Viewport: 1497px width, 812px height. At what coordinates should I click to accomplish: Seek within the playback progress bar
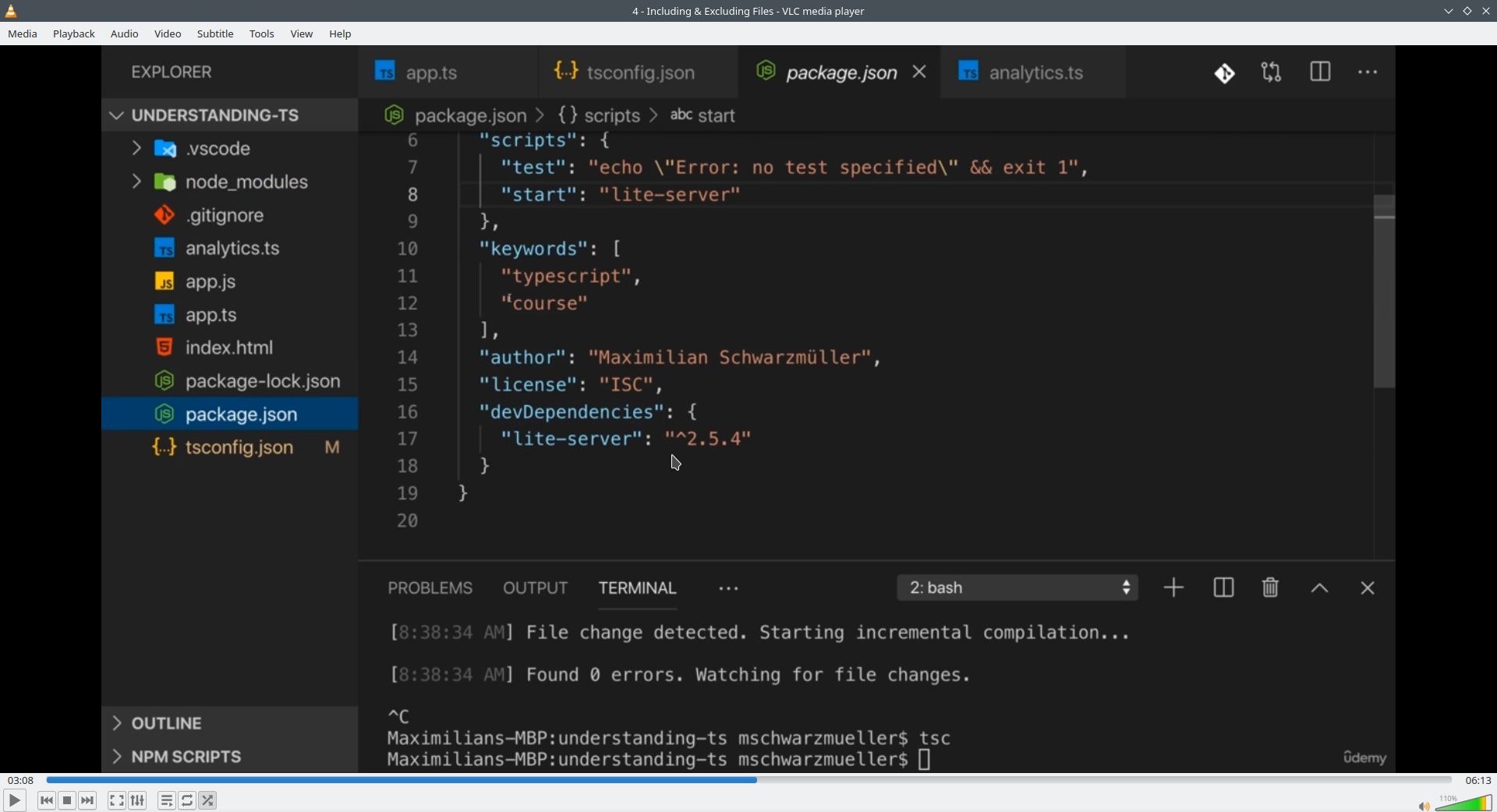[x=748, y=780]
